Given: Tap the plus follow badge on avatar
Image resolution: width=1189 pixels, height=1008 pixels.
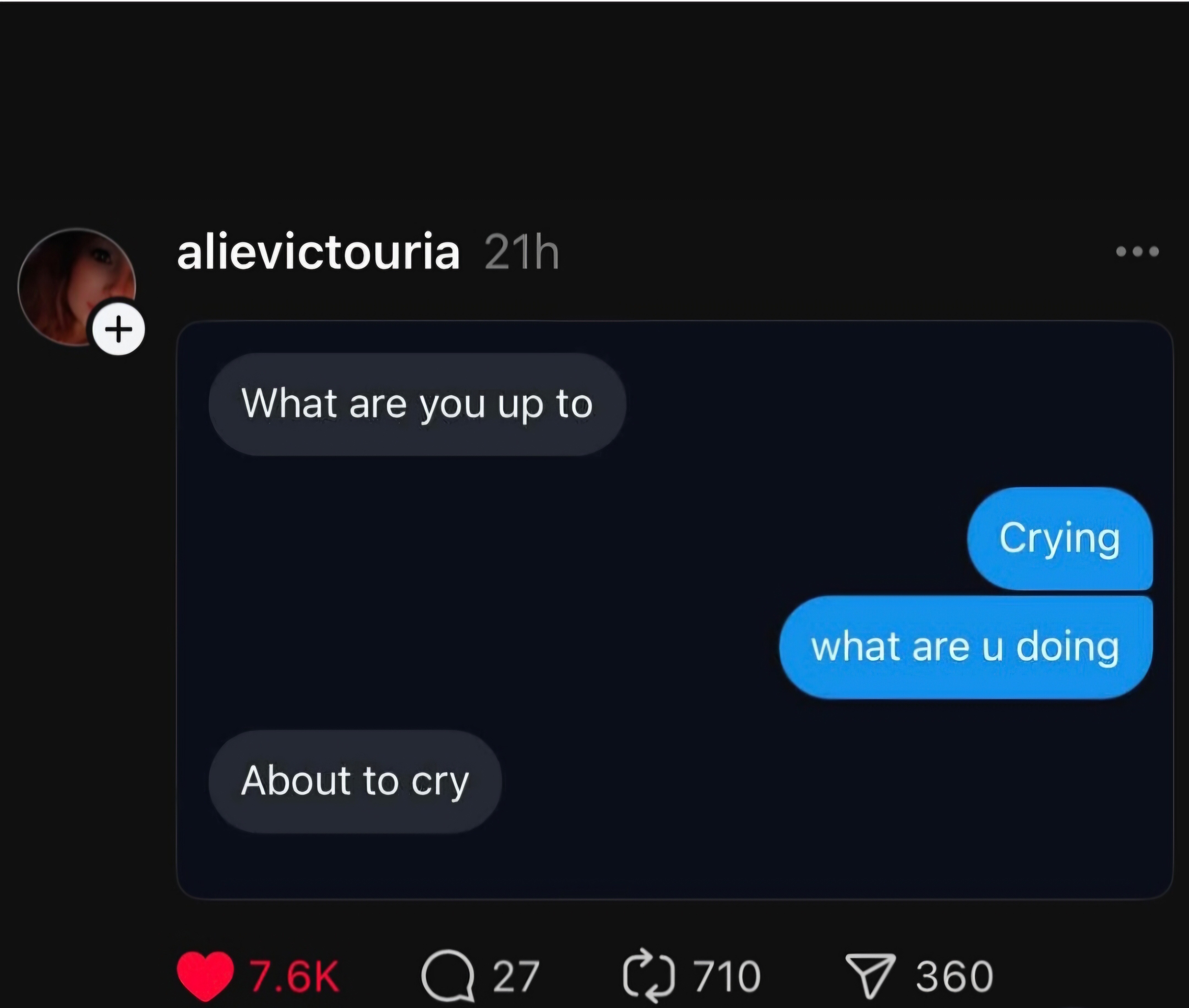Looking at the screenshot, I should point(119,329).
